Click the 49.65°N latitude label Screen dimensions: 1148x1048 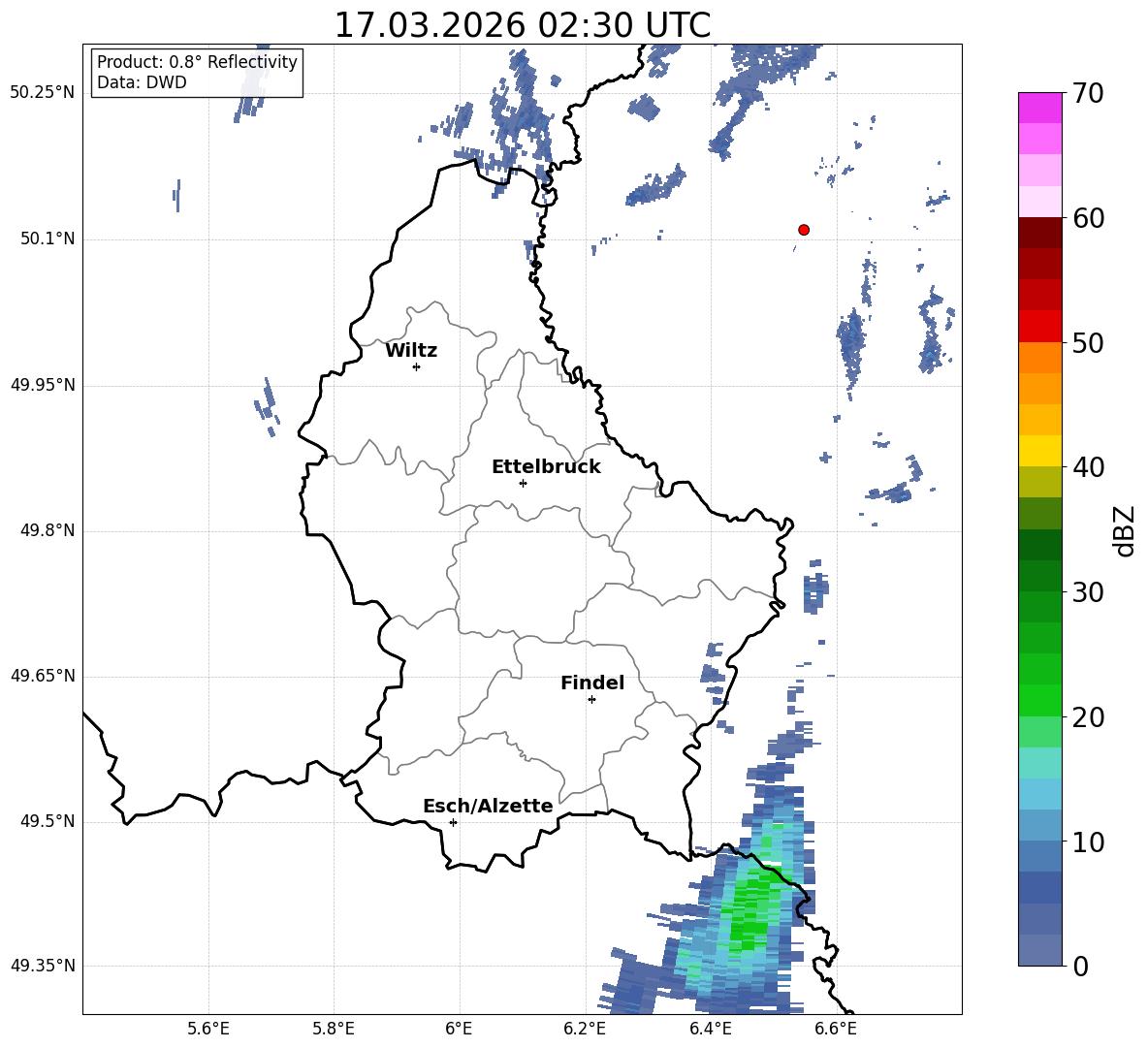43,676
